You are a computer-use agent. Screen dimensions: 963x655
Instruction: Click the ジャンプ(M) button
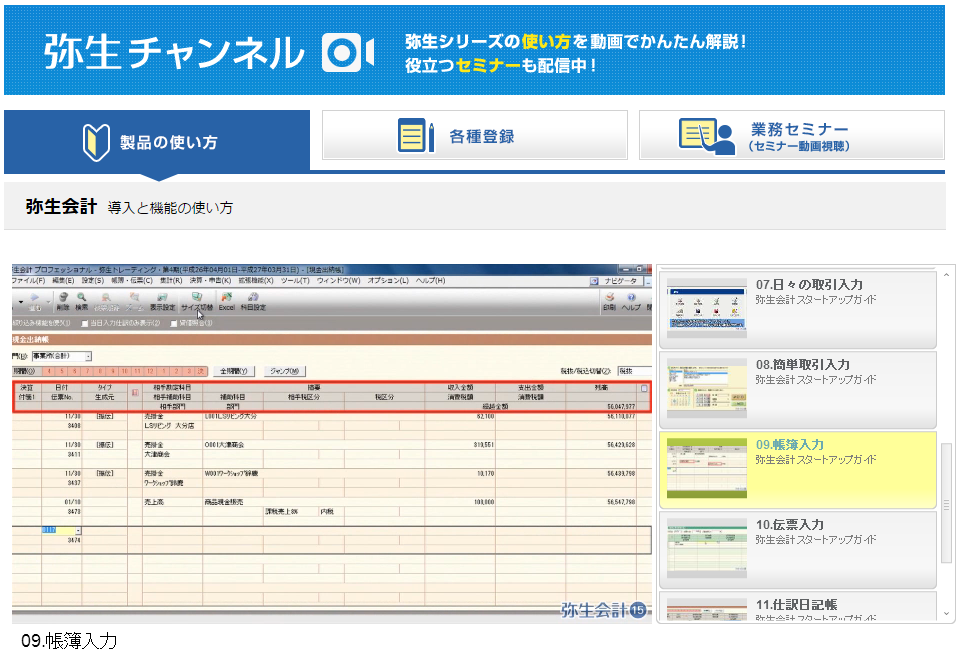pos(284,371)
